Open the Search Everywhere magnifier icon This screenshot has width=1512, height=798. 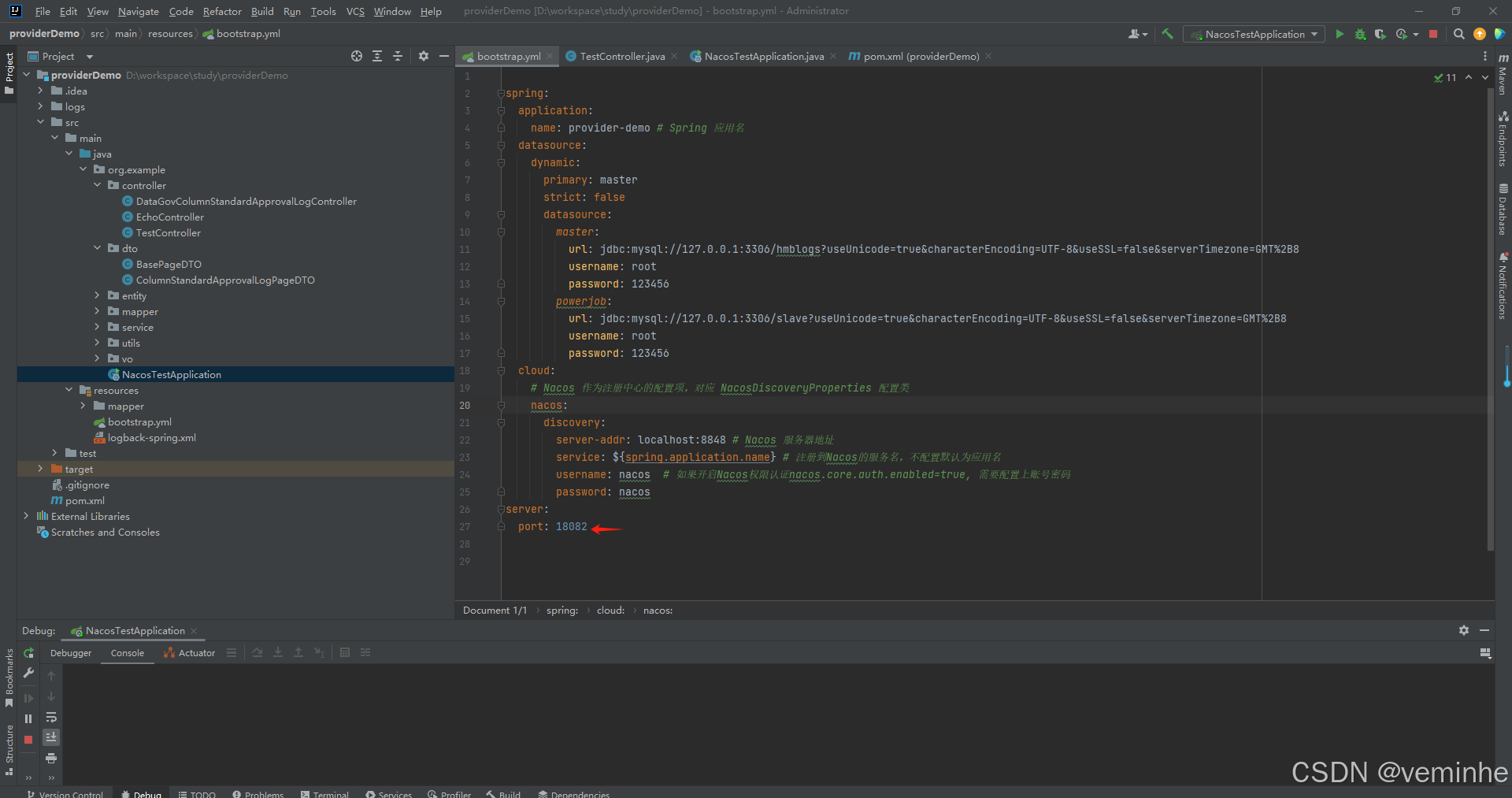click(x=1458, y=34)
